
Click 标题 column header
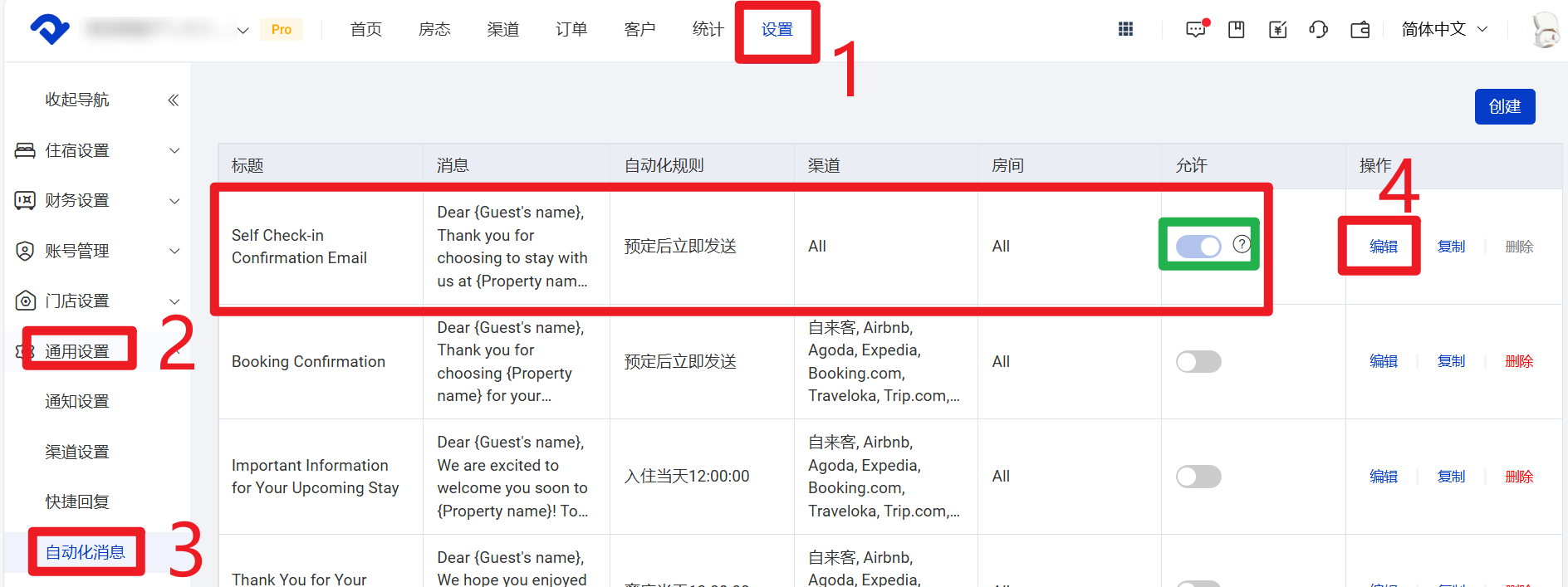point(247,165)
